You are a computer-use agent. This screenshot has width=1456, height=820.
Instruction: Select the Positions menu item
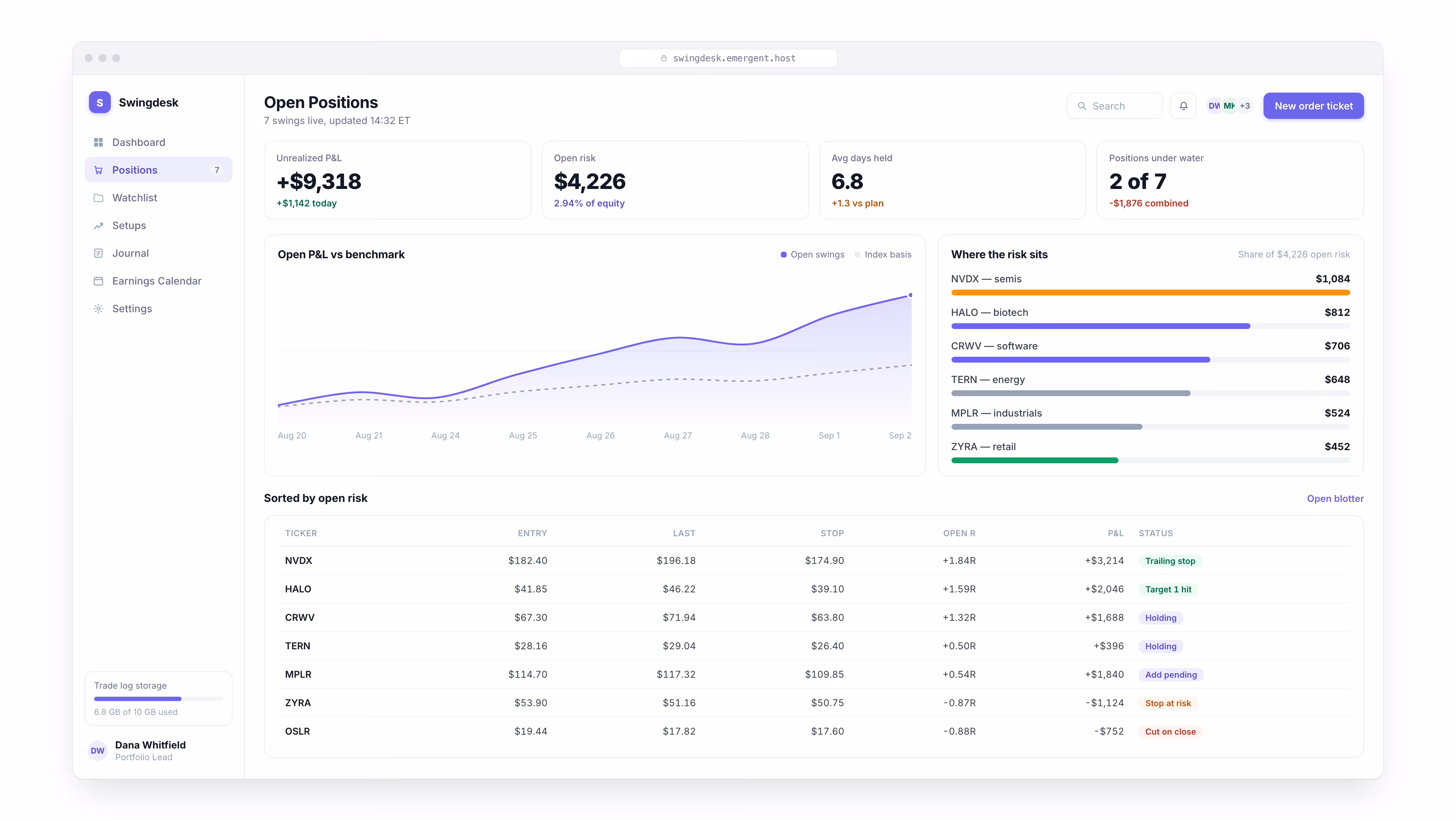click(x=158, y=170)
